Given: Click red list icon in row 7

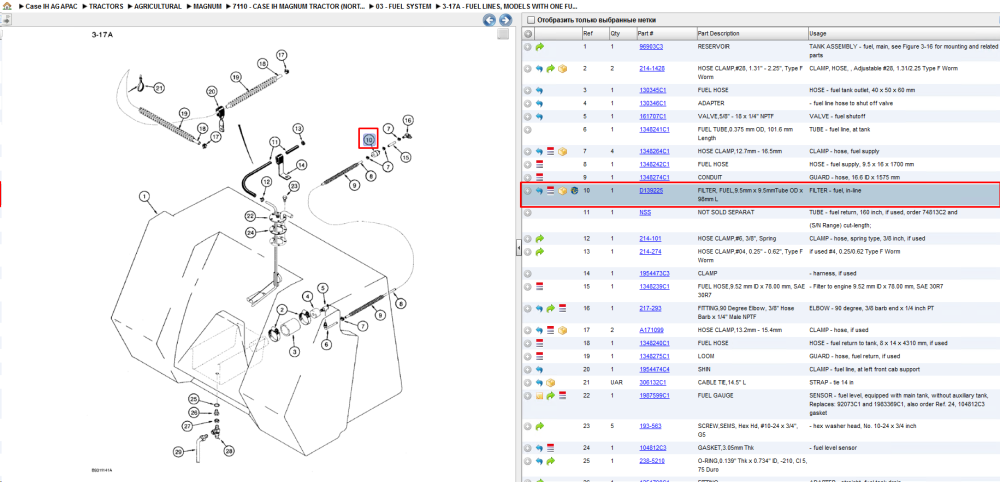Looking at the screenshot, I should point(551,152).
